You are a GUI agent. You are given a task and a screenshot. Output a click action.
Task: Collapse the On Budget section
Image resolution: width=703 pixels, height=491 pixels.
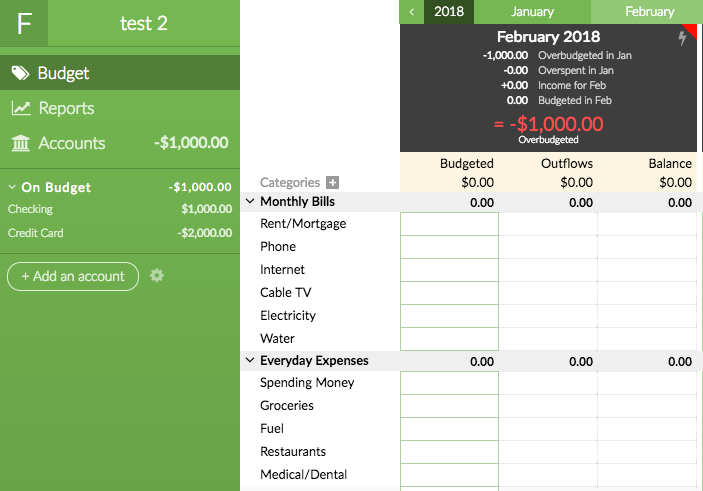[12, 187]
